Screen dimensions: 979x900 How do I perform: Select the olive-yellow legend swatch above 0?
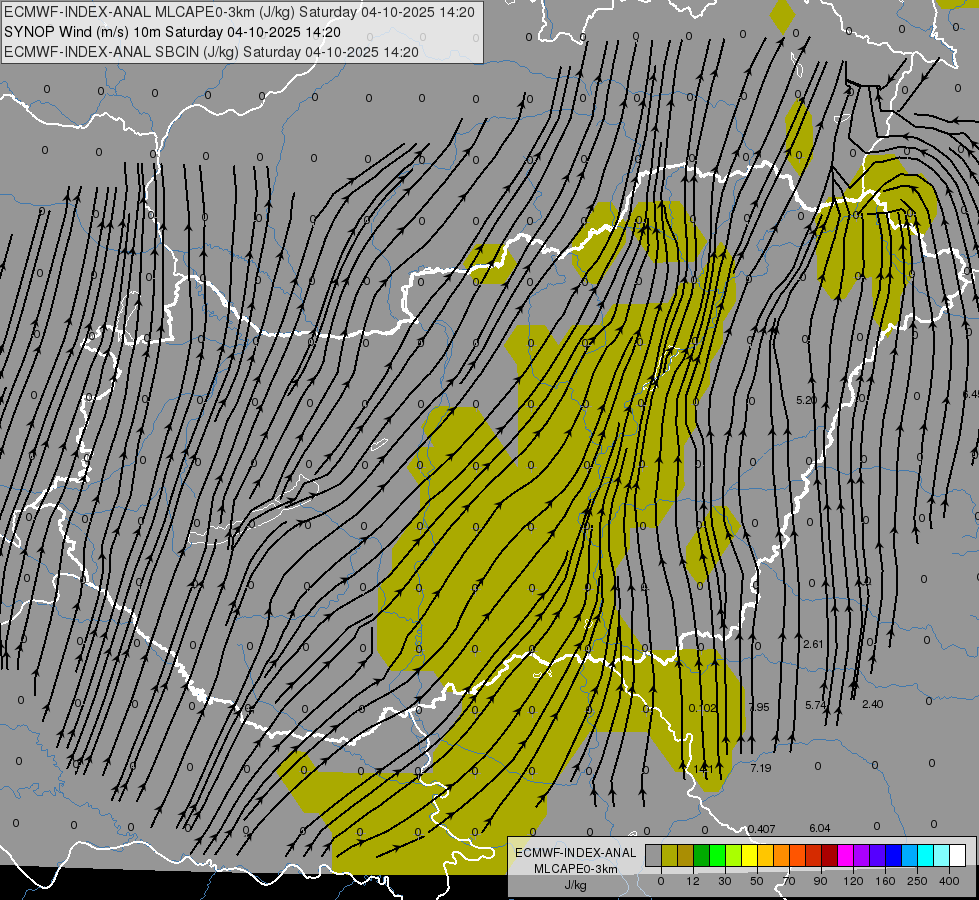pyautogui.click(x=669, y=855)
